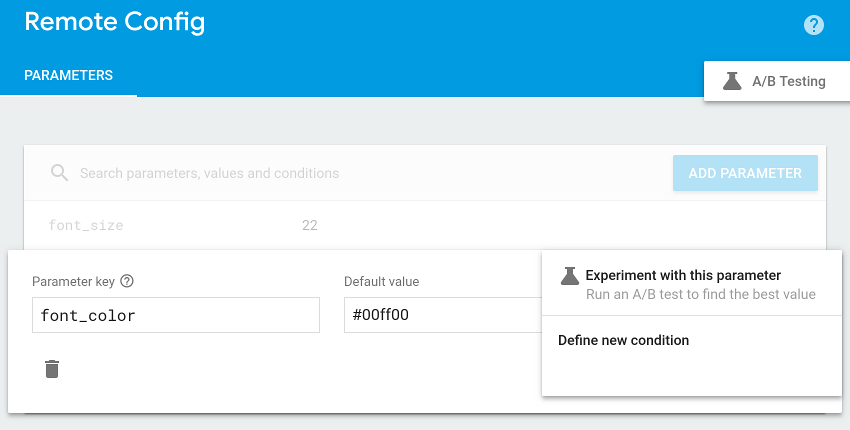Click the ADD PARAMETER button

pyautogui.click(x=745, y=173)
